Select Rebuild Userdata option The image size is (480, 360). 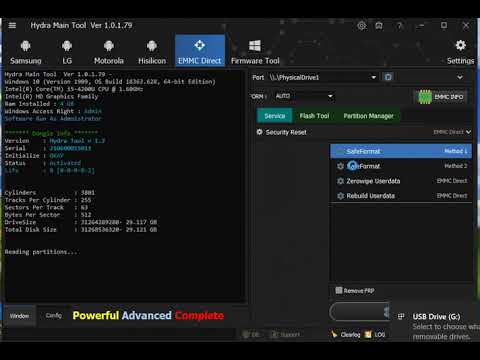click(x=401, y=196)
